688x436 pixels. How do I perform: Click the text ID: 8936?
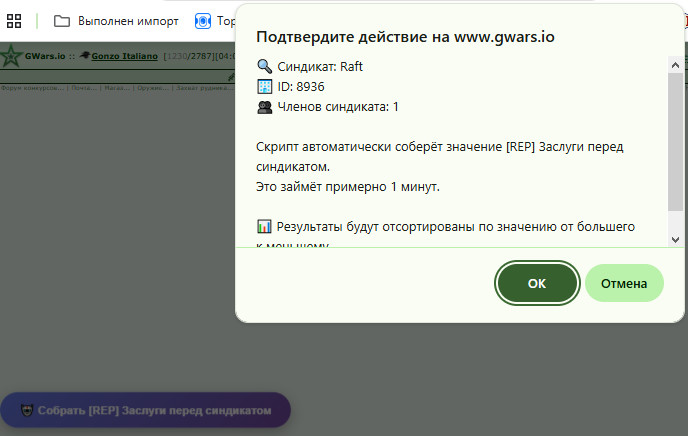point(301,87)
